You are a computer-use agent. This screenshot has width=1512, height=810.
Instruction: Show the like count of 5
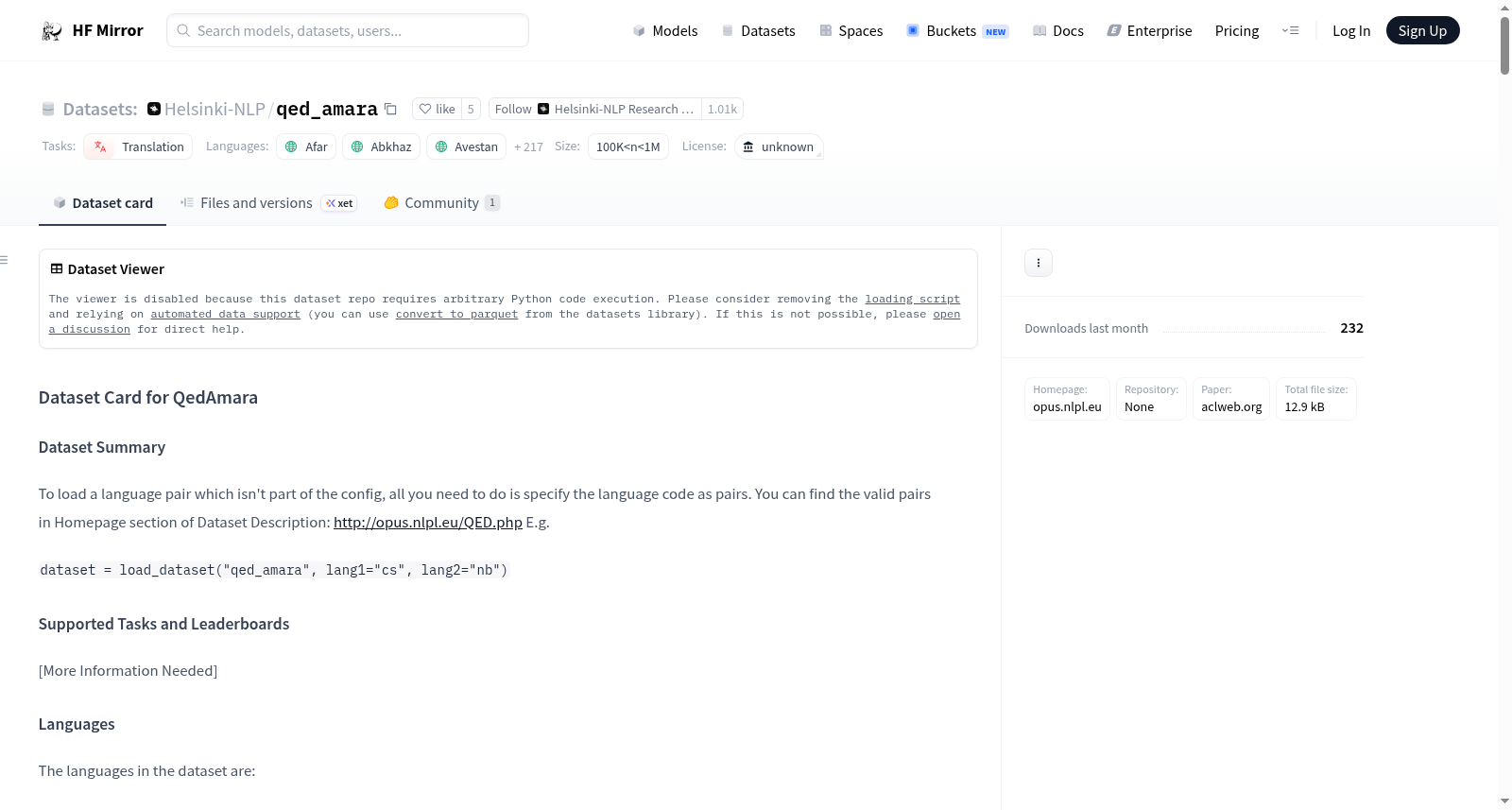tap(471, 109)
